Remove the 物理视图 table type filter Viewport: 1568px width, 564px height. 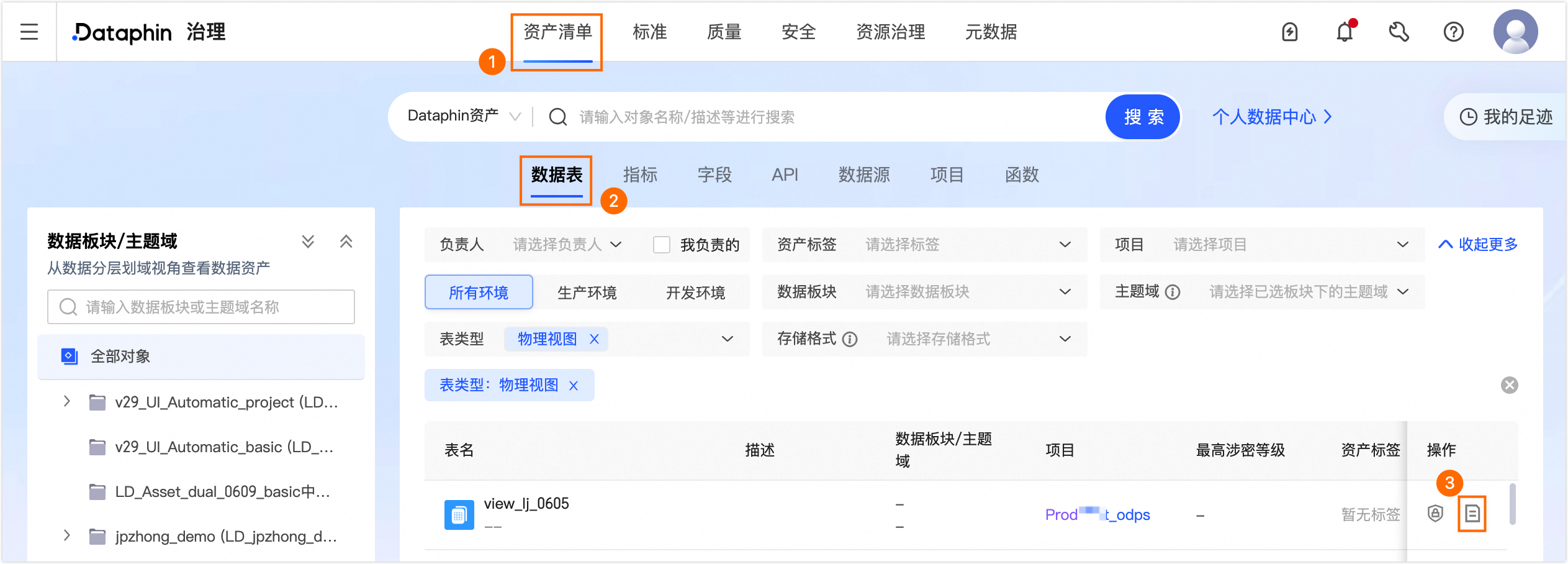pos(594,339)
